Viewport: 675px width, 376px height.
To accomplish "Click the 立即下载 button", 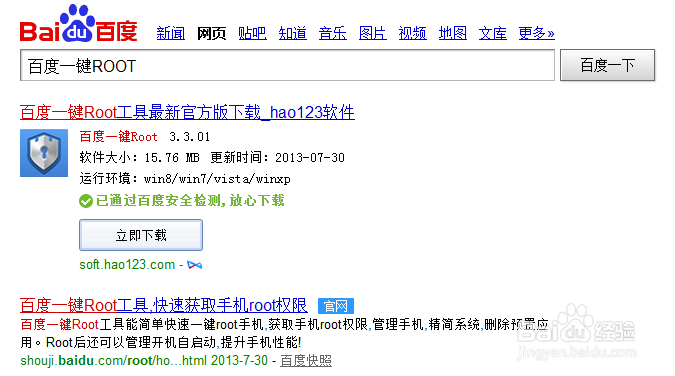I will pos(141,235).
